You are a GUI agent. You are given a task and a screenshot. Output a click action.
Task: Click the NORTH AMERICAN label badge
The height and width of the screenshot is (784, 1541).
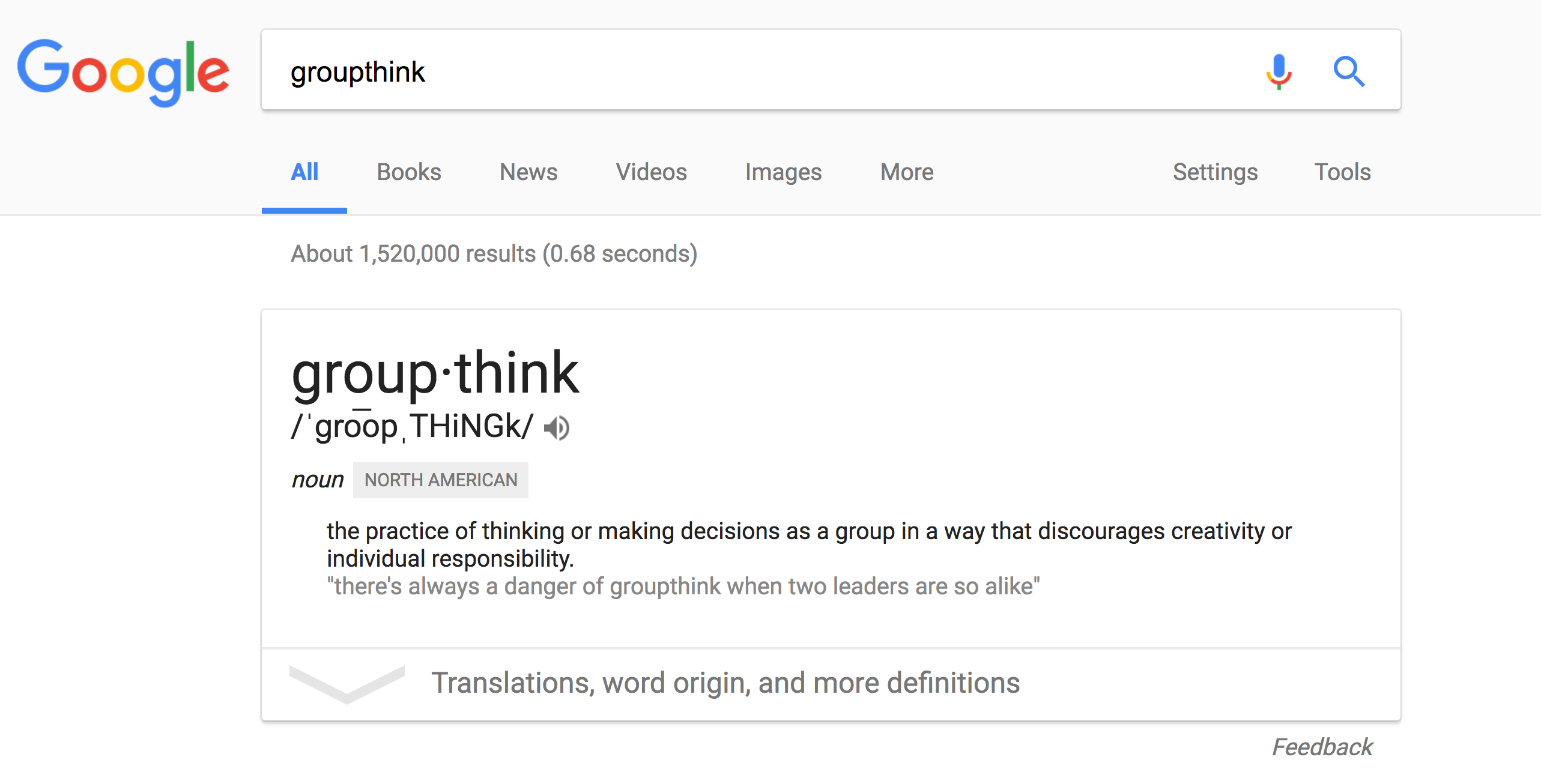(441, 480)
